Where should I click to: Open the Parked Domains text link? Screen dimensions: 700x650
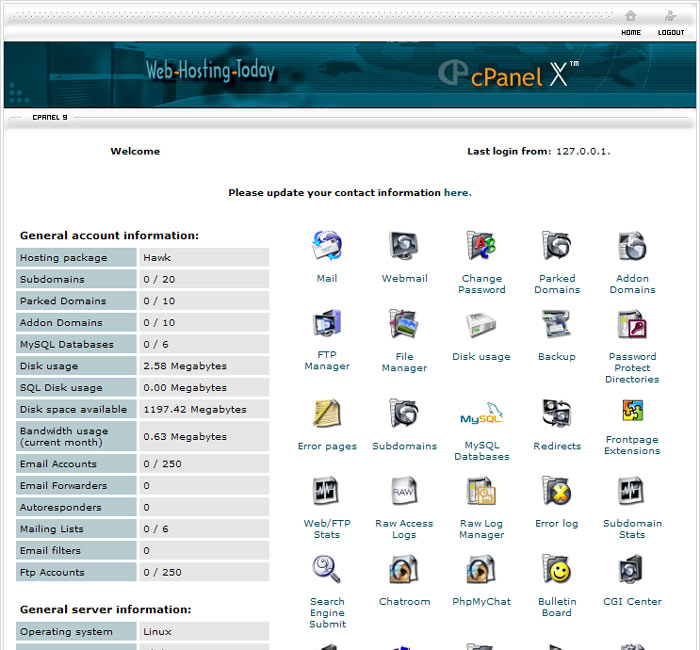point(557,284)
